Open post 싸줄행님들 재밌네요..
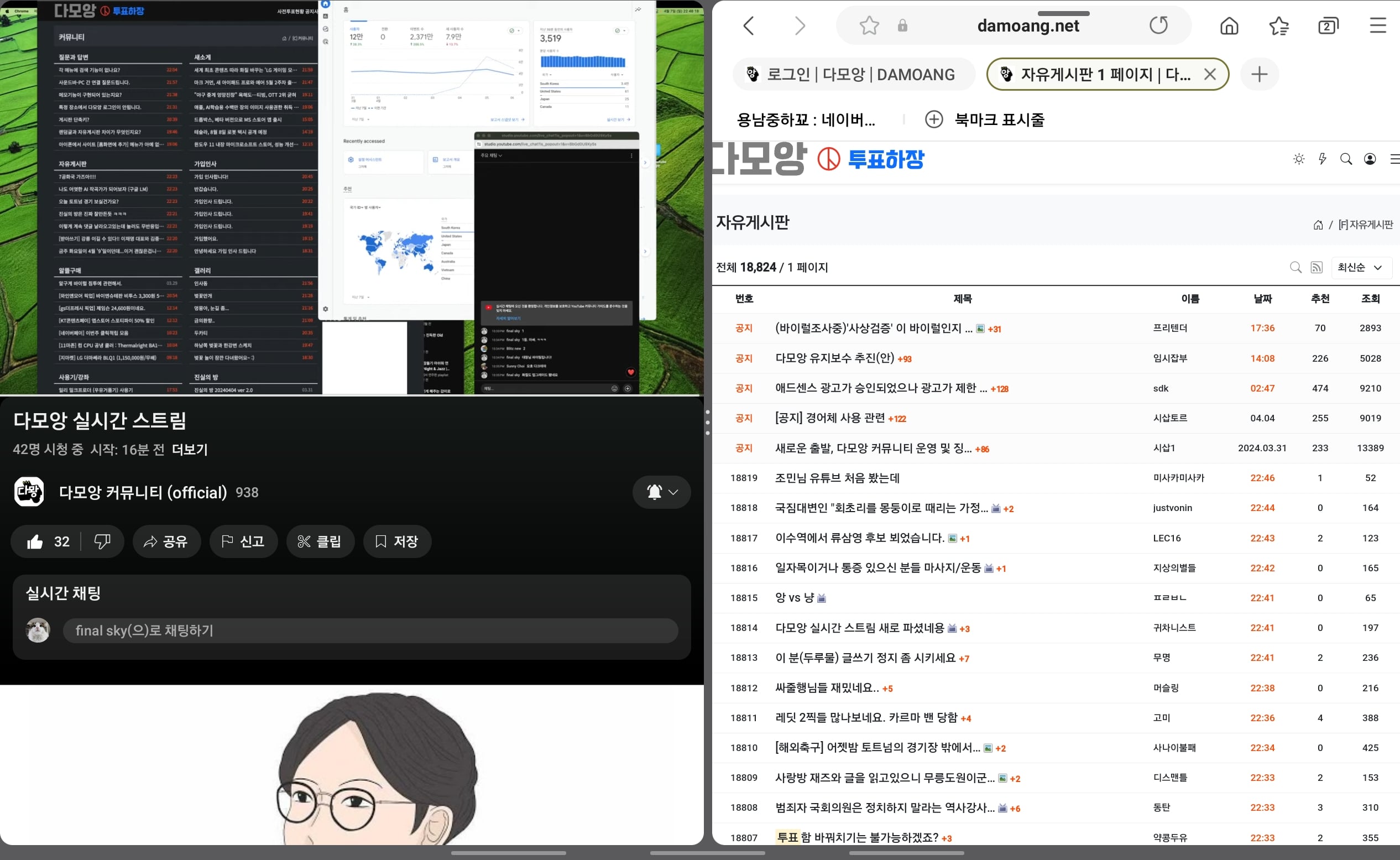1400x860 pixels. 827,687
